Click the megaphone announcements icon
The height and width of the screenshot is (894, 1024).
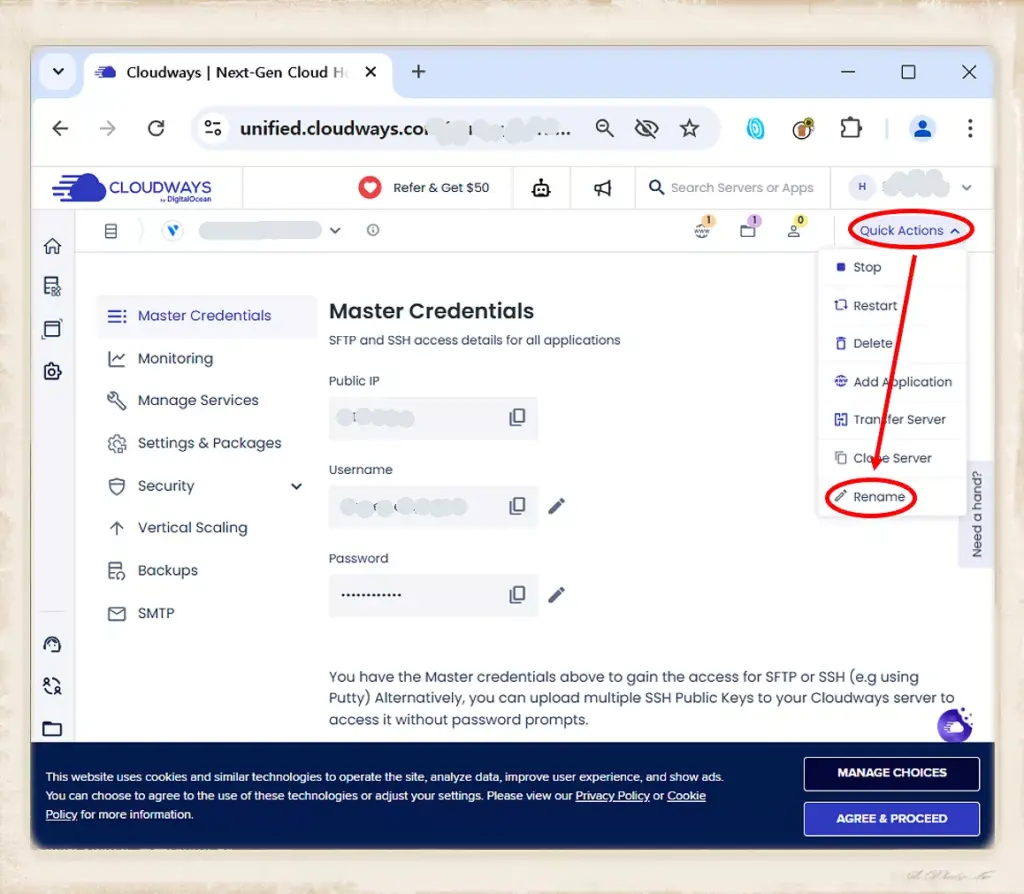pyautogui.click(x=602, y=188)
